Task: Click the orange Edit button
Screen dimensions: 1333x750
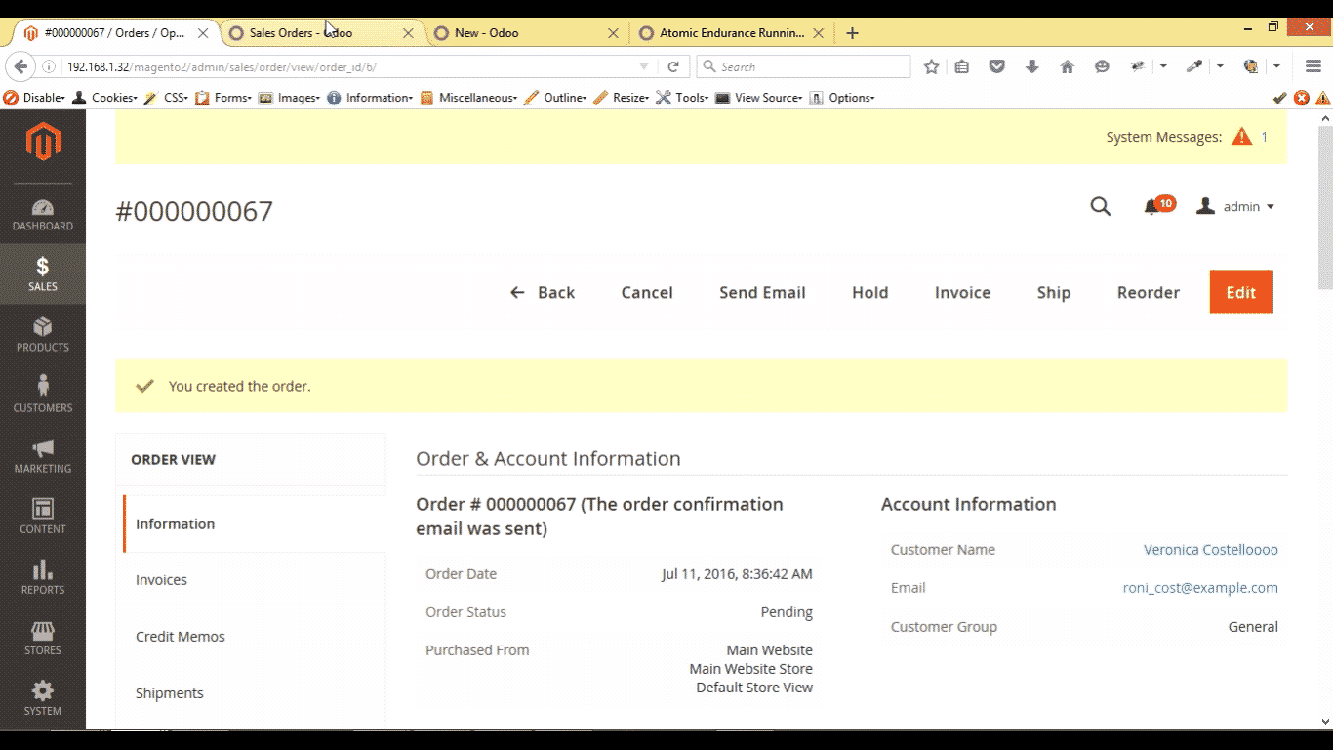Action: 1241,292
